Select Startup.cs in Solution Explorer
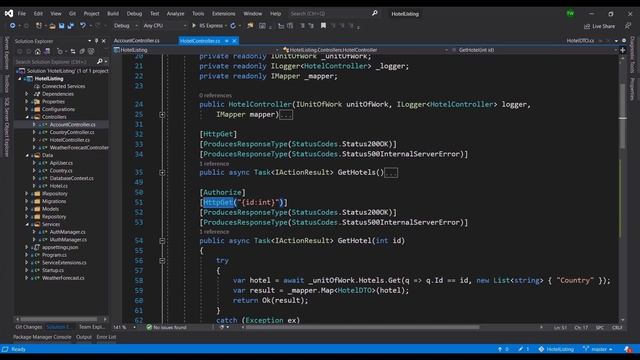 tap(53, 270)
